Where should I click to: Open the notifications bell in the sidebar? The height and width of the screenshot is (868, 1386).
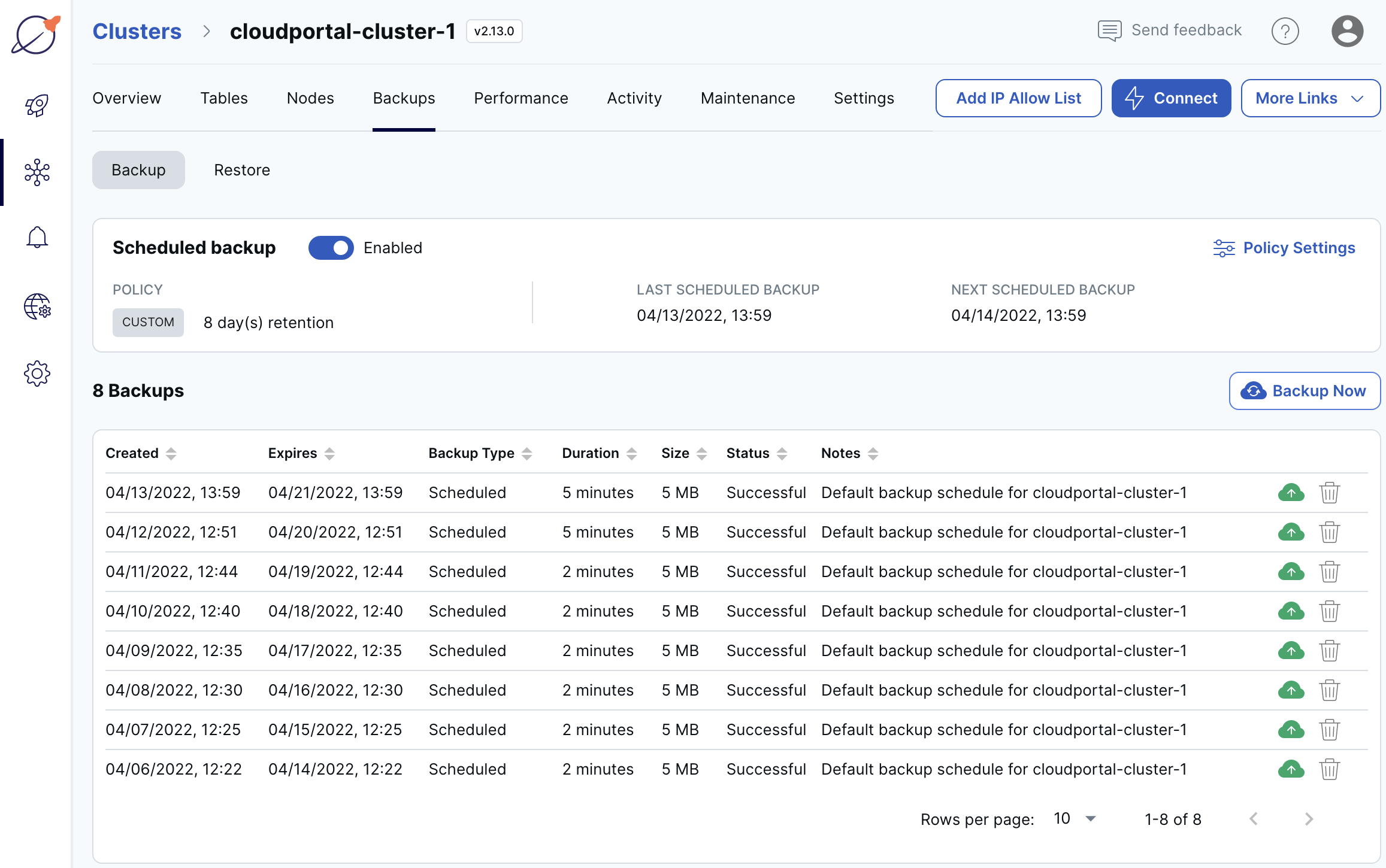(x=37, y=237)
